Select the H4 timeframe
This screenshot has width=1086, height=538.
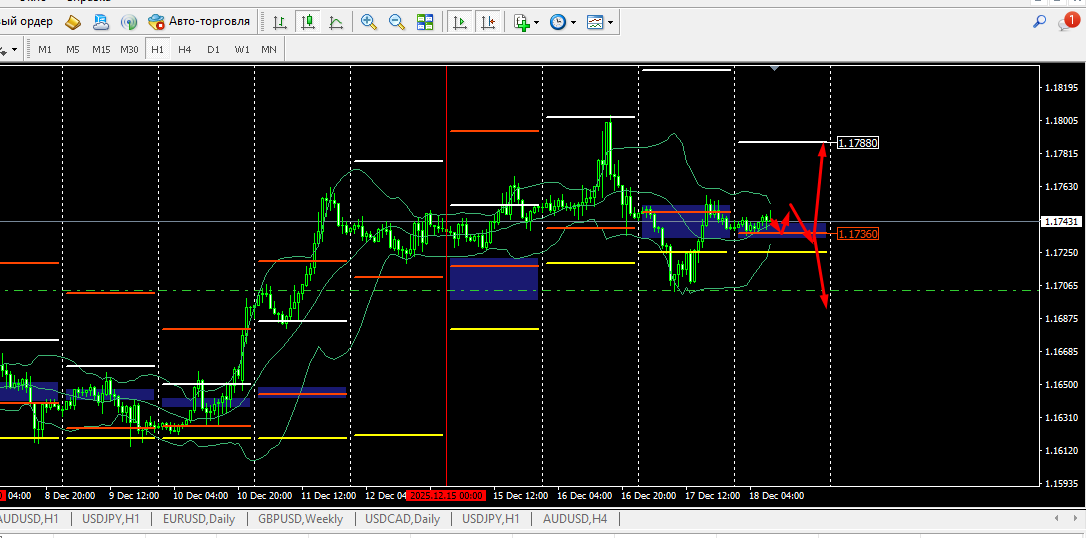coord(184,50)
